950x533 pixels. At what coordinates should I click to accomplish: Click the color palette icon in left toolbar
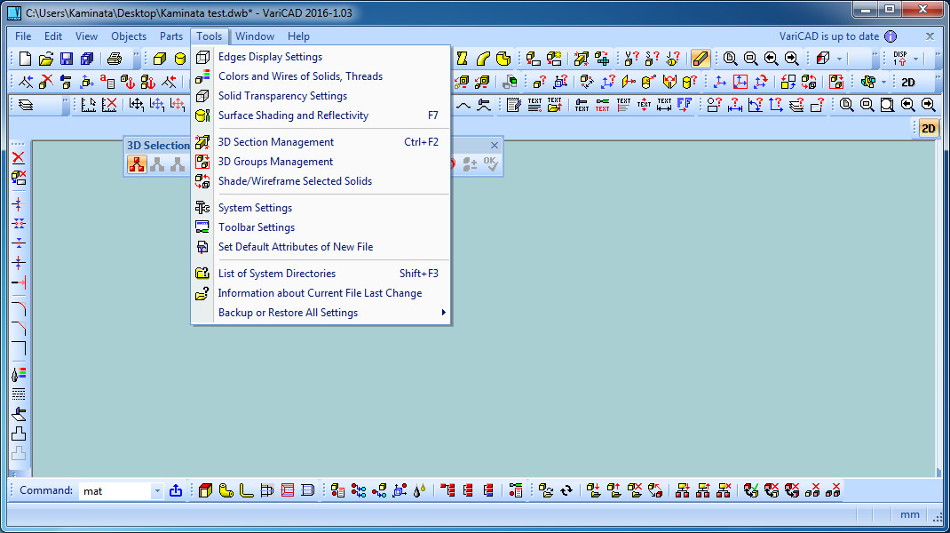point(18,374)
